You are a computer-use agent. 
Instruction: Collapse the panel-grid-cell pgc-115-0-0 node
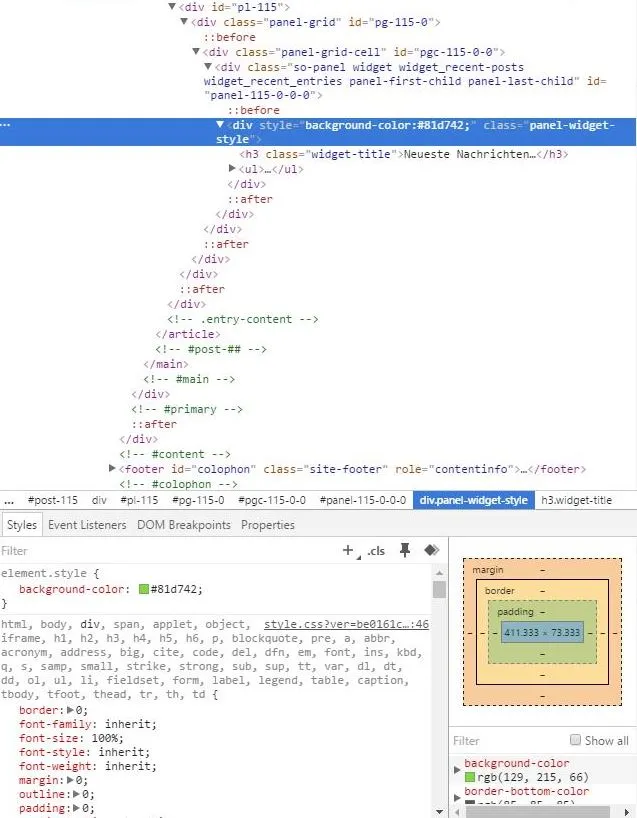coord(196,52)
